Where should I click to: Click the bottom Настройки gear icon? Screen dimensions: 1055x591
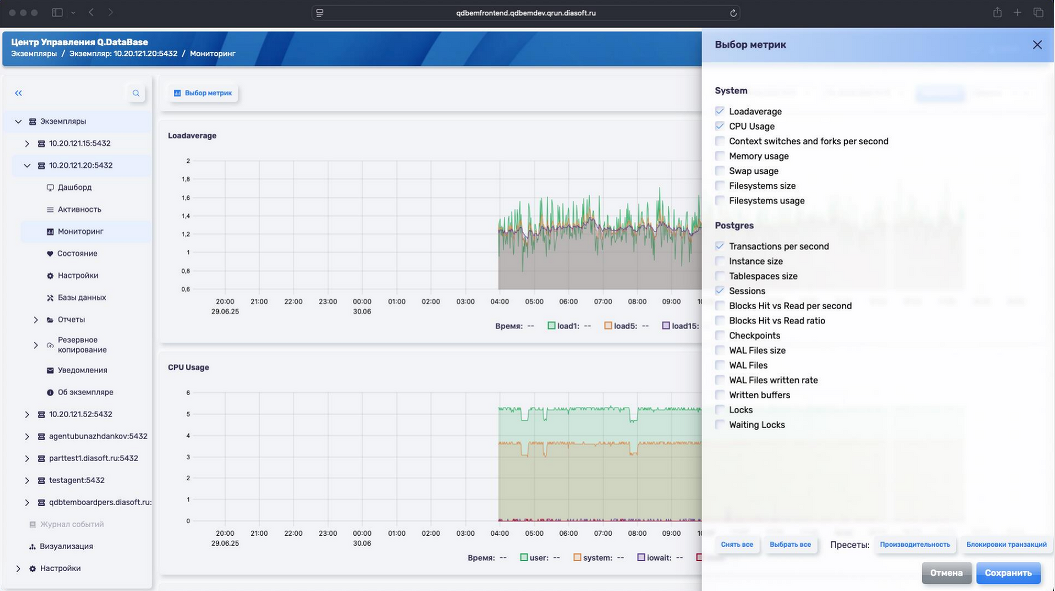pyautogui.click(x=32, y=569)
